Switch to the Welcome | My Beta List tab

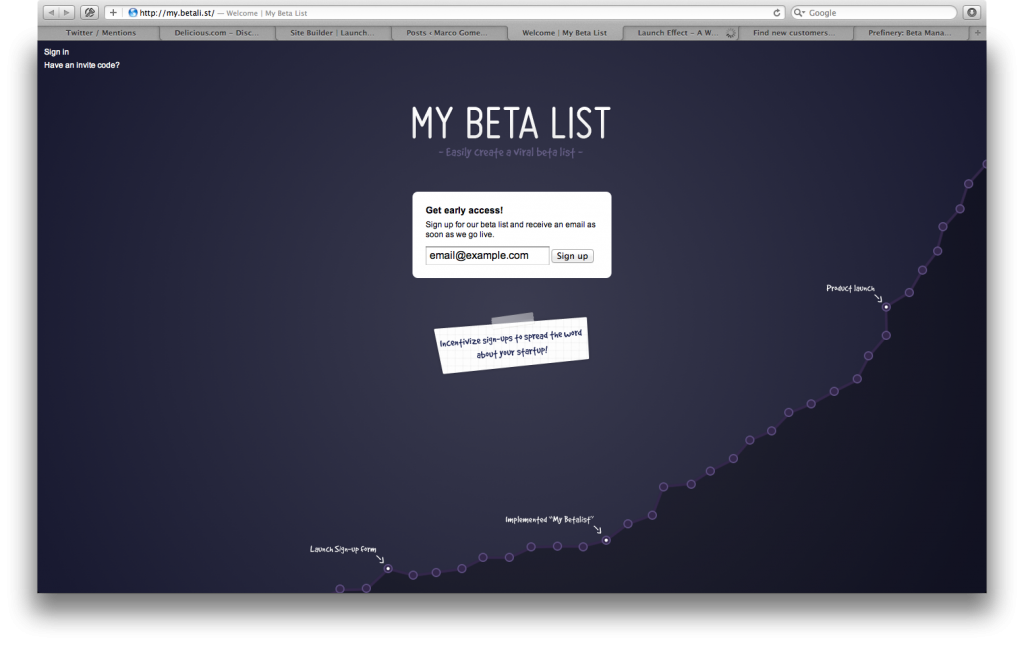(x=565, y=32)
